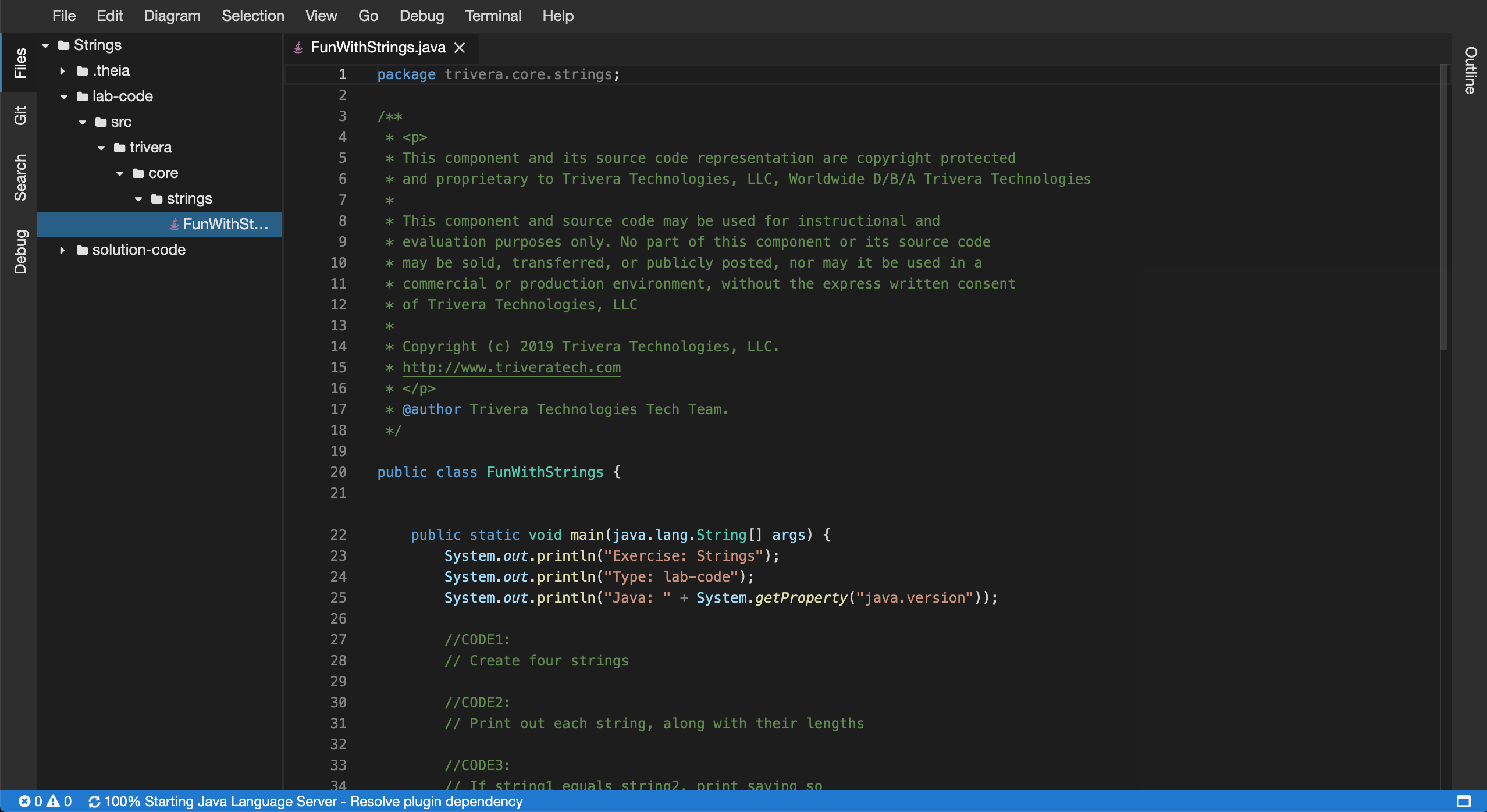Switch to the Files side panel

(x=20, y=63)
